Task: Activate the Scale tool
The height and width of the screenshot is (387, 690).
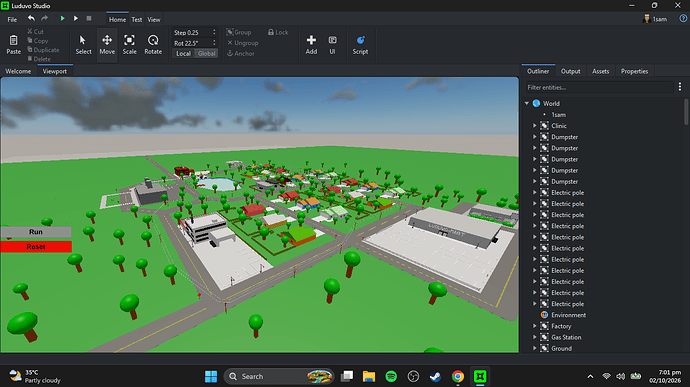Action: pos(129,44)
